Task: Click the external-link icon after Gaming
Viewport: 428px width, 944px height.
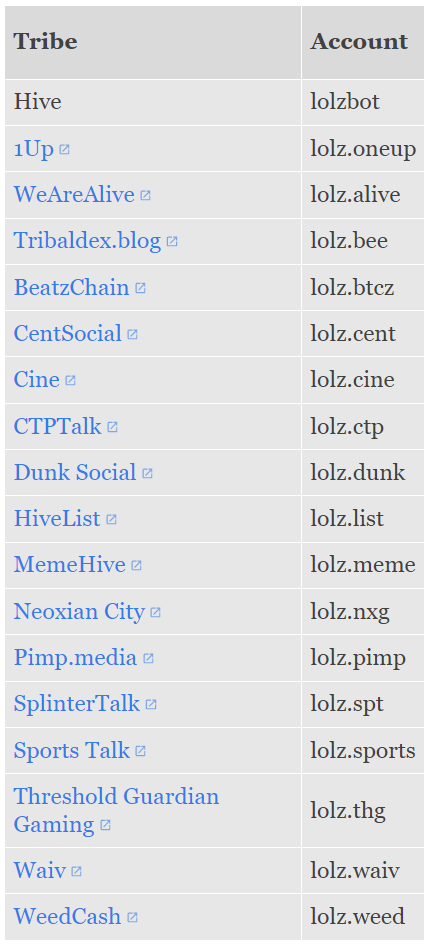Action: 105,825
